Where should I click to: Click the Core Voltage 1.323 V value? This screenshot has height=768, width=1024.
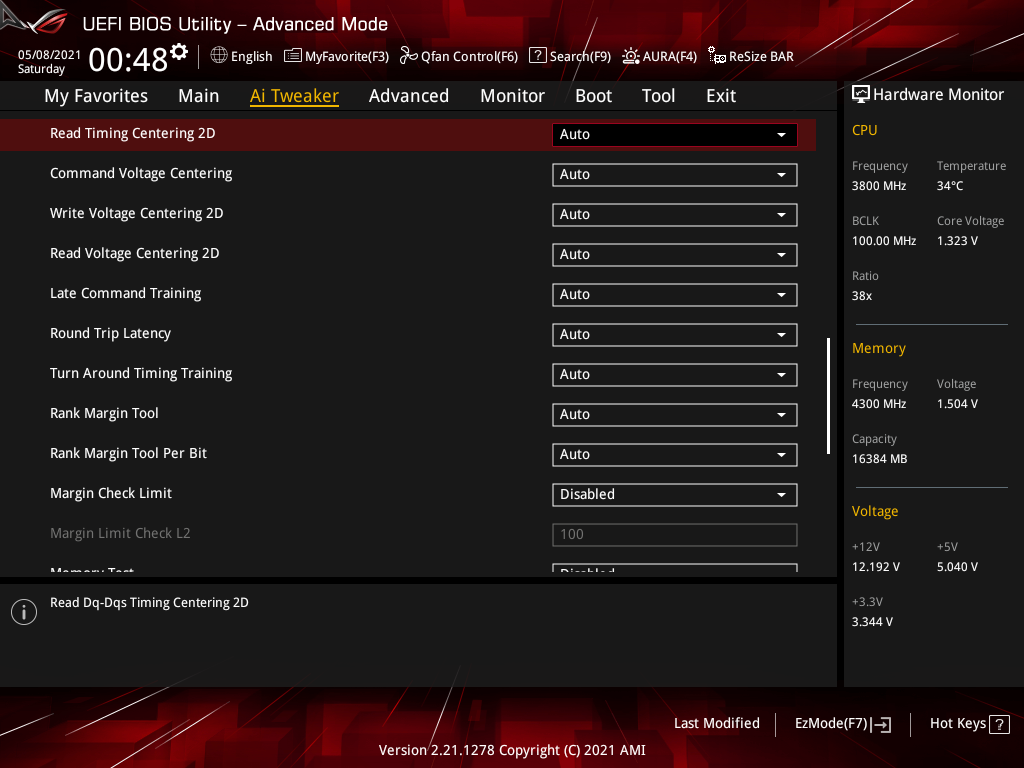[x=957, y=241]
